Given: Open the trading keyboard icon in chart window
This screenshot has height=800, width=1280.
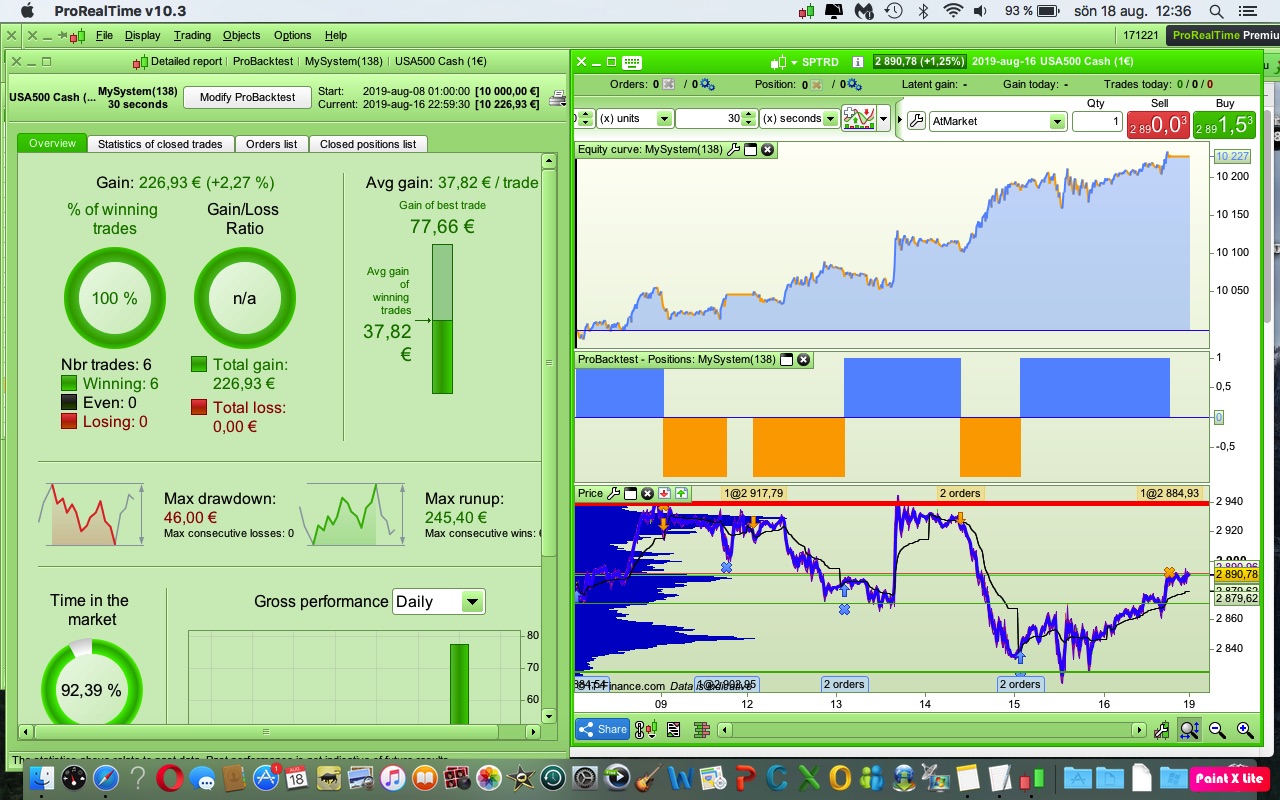Looking at the screenshot, I should pos(631,62).
